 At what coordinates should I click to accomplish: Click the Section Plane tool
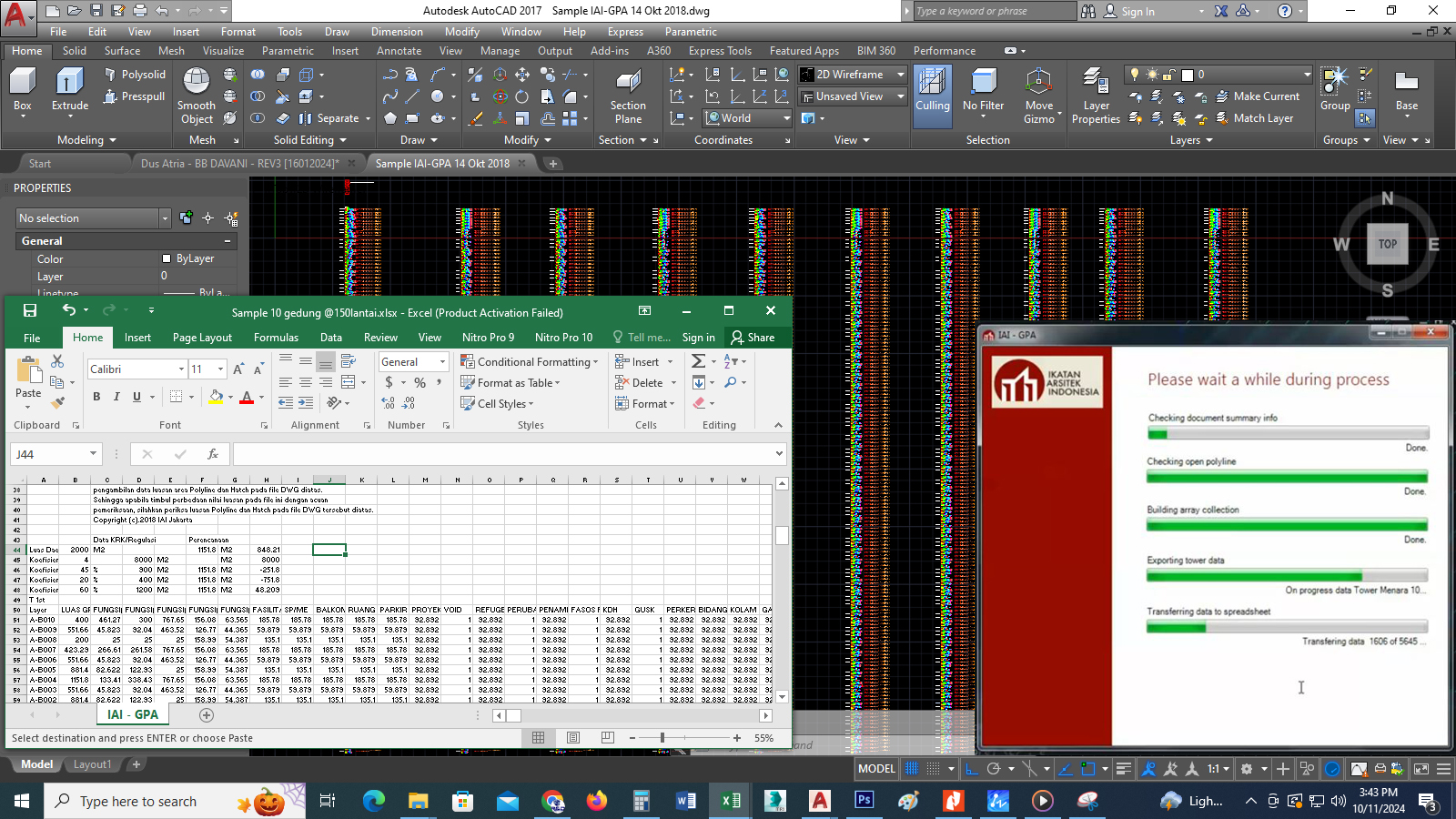(628, 94)
